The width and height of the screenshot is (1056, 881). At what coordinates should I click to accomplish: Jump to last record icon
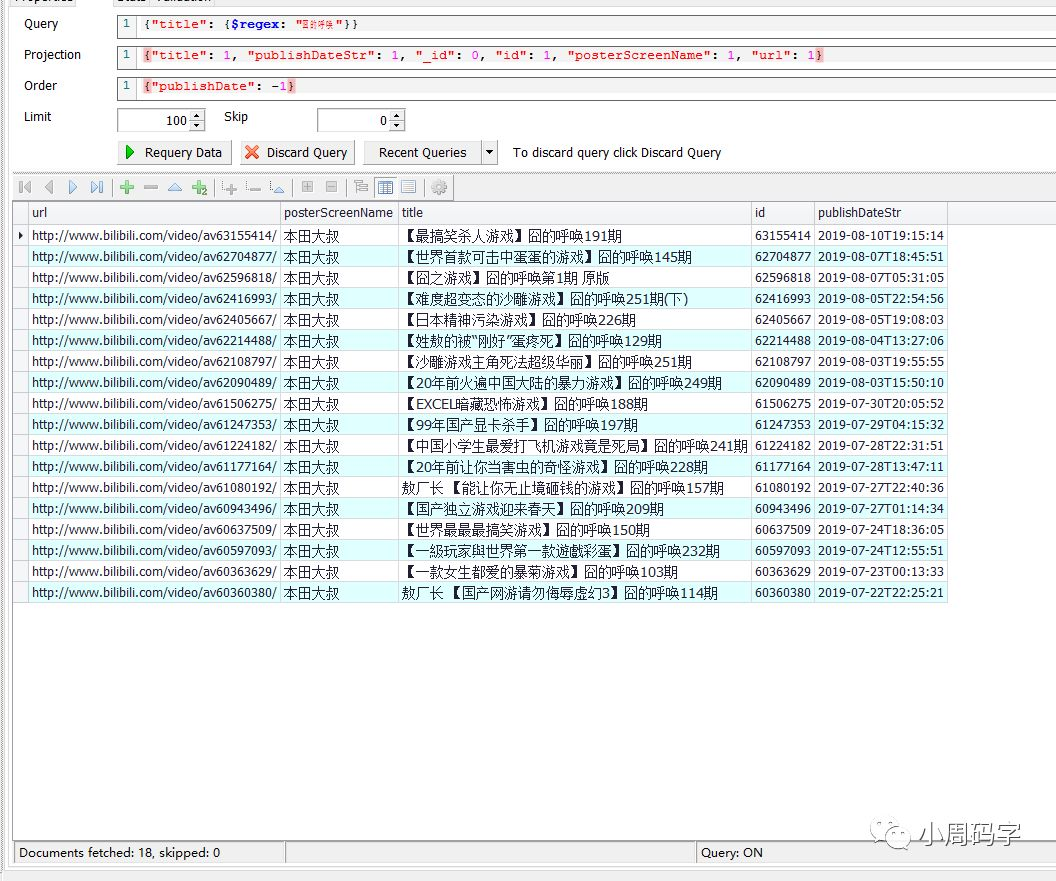97,187
